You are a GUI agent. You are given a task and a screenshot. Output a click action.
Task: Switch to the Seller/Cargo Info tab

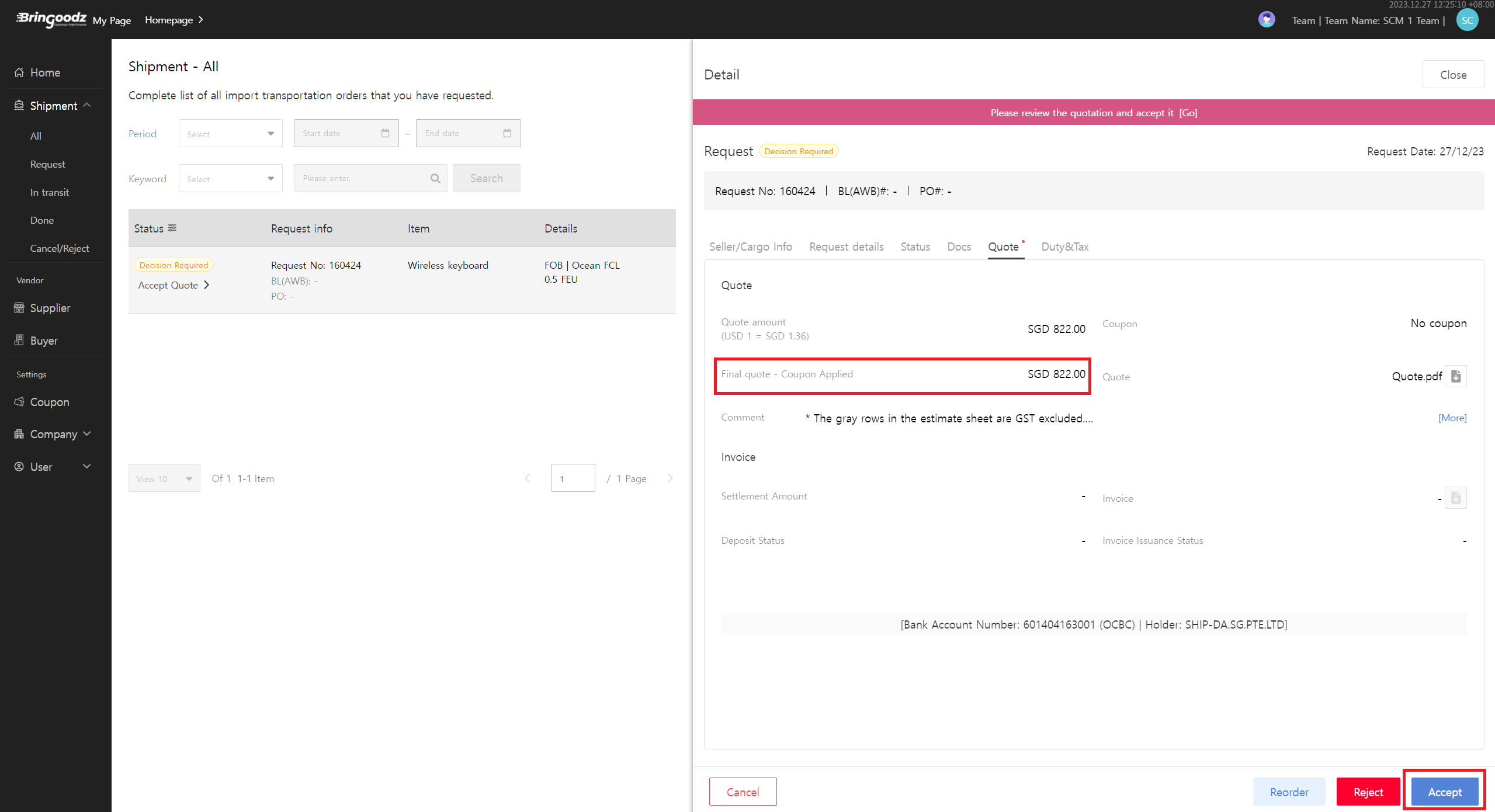750,247
